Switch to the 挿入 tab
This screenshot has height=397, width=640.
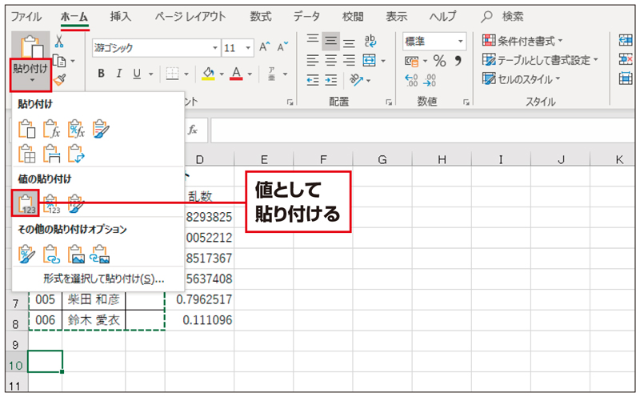tap(120, 16)
